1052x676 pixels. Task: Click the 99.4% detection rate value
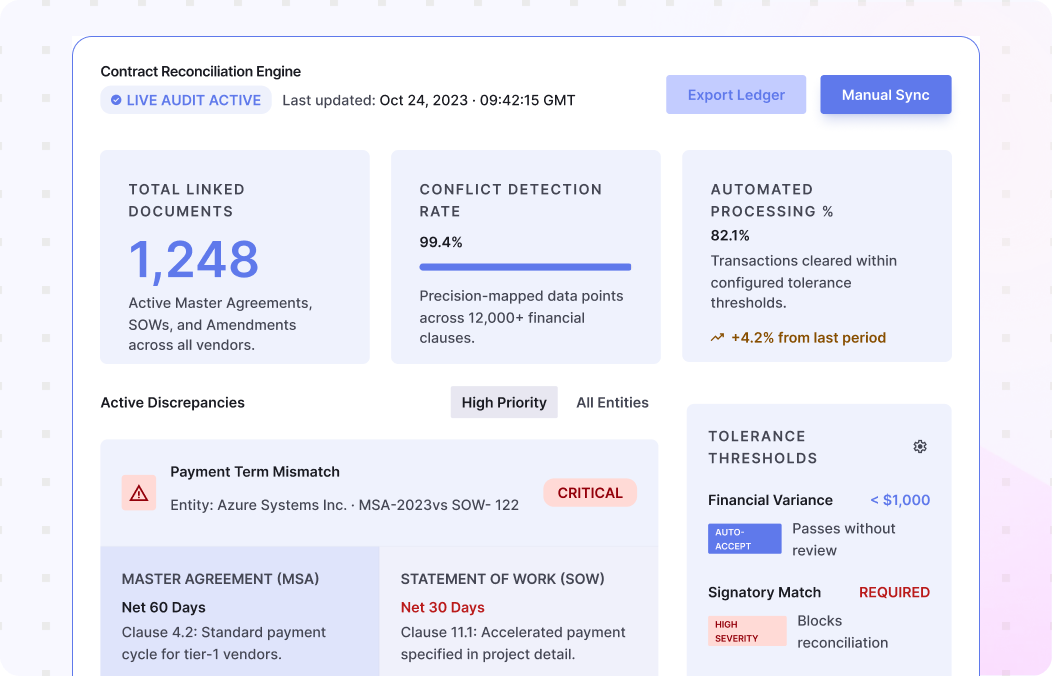[441, 242]
